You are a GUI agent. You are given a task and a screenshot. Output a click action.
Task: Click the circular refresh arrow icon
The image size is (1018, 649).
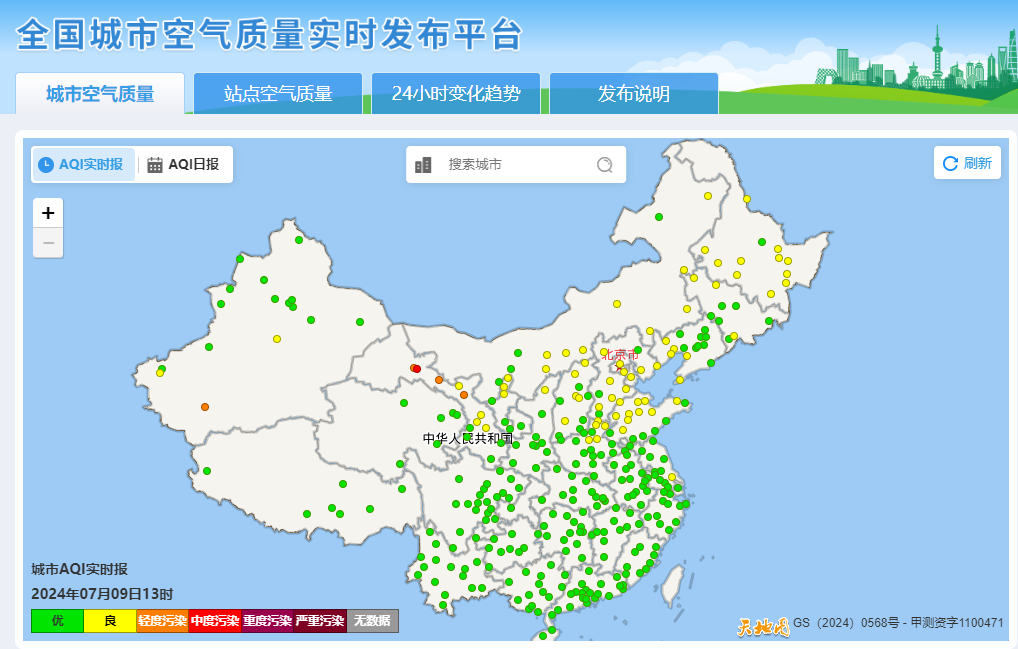coord(950,164)
